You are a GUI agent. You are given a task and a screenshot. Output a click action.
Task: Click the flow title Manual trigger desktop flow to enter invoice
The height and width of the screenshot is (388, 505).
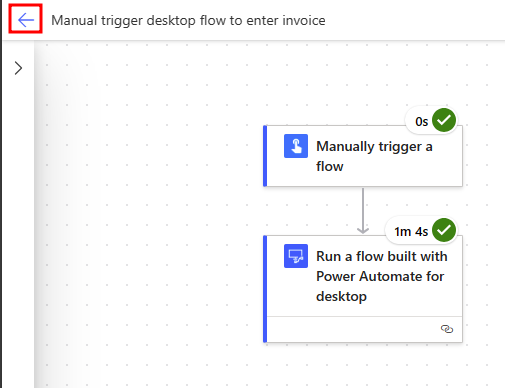(188, 20)
